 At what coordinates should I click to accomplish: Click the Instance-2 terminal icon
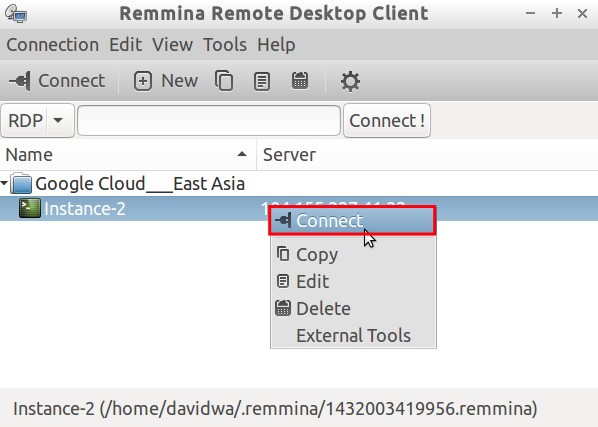[30, 208]
